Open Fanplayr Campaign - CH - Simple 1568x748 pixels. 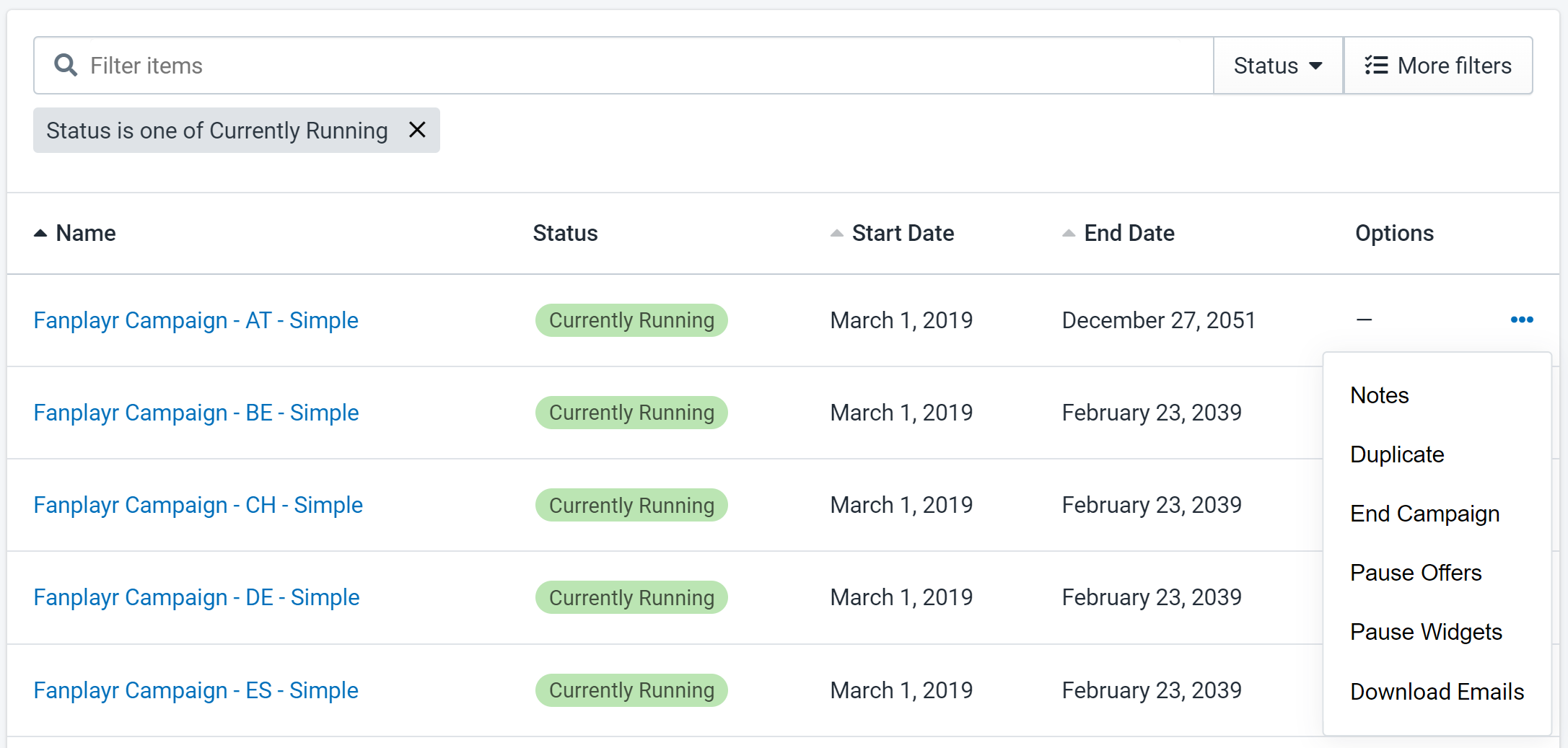point(198,505)
